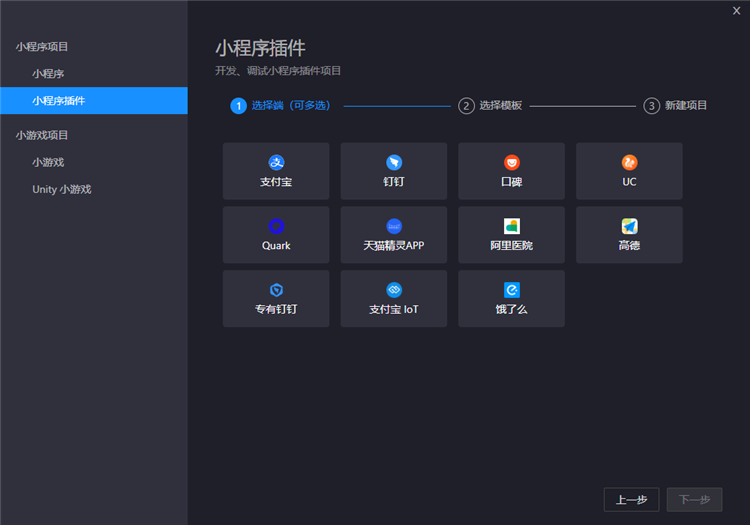Choose the 口碑 platform icon
750x525 pixels.
point(511,163)
